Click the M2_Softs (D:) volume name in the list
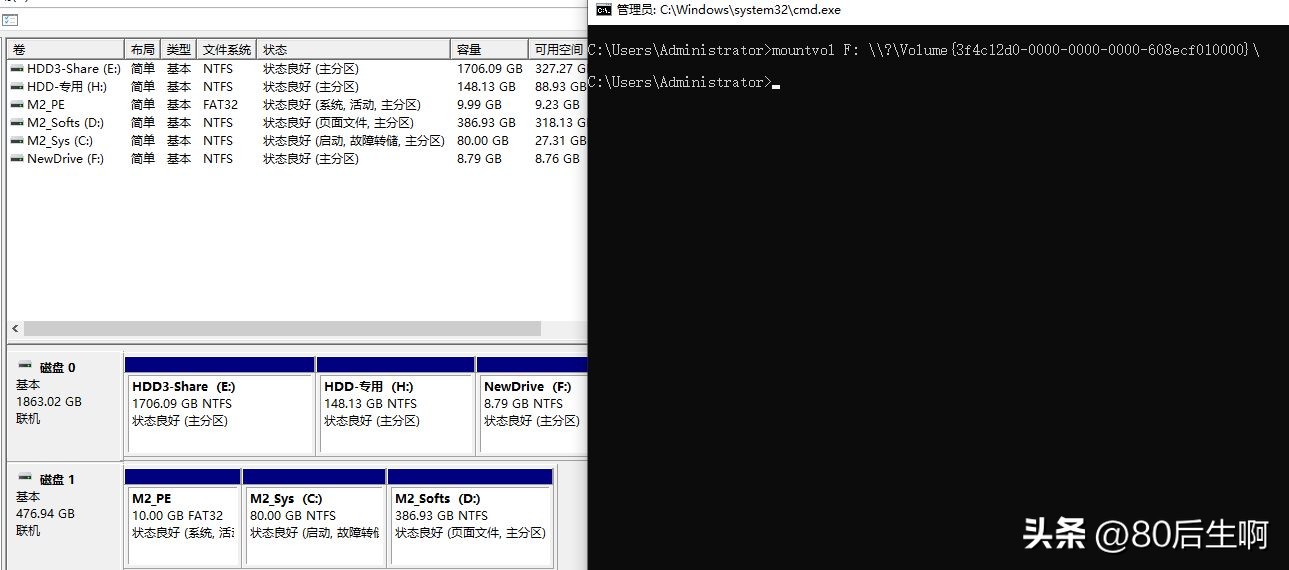Viewport: 1289px width, 570px height. click(x=67, y=123)
